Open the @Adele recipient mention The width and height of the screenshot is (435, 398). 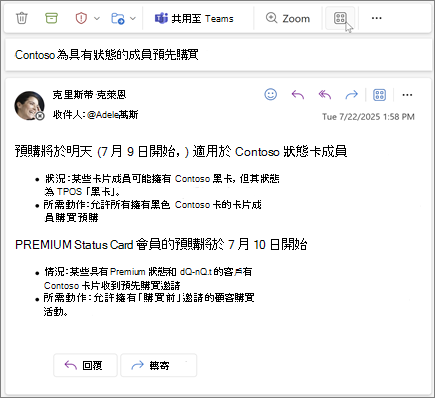click(112, 115)
